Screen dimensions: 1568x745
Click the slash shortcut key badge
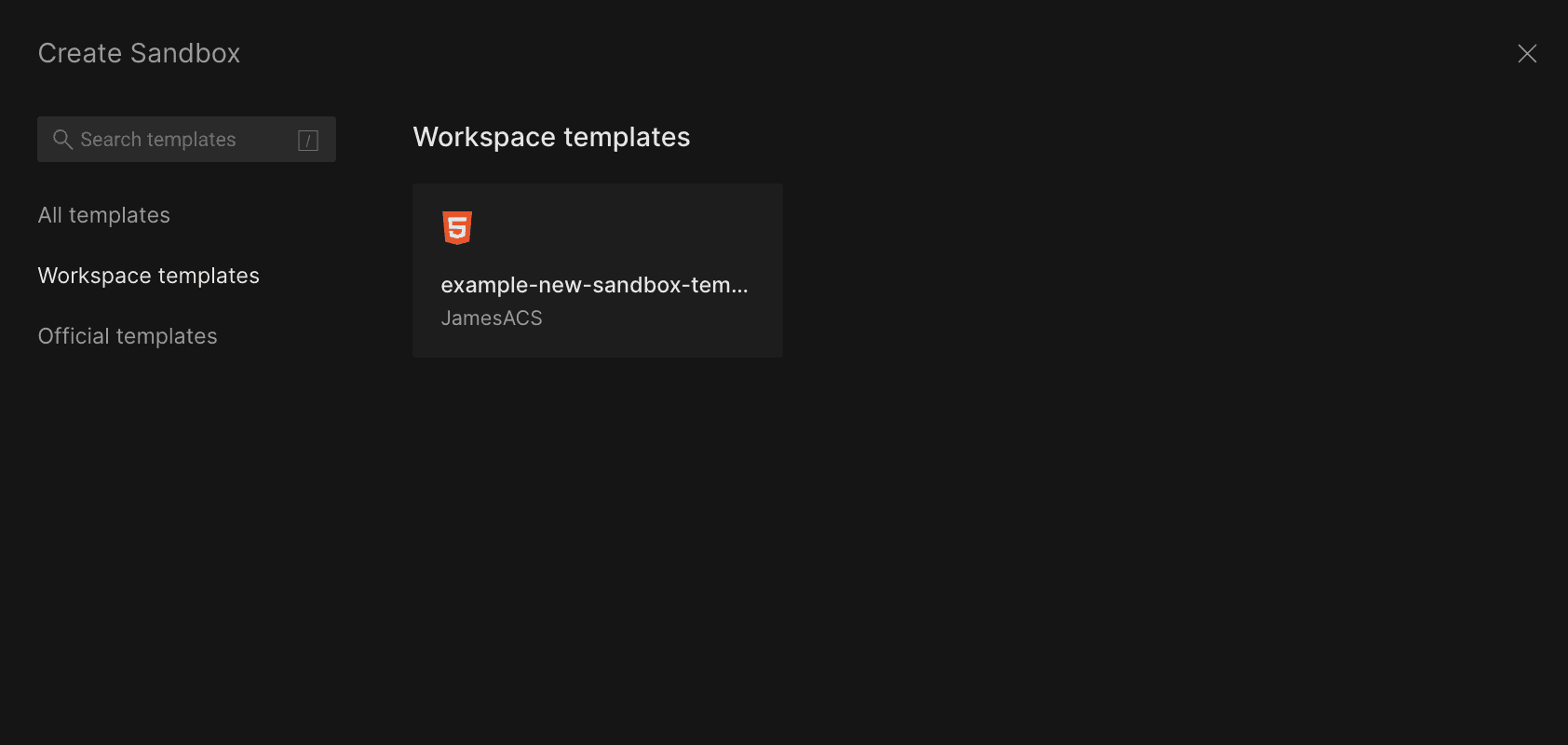[x=307, y=141]
